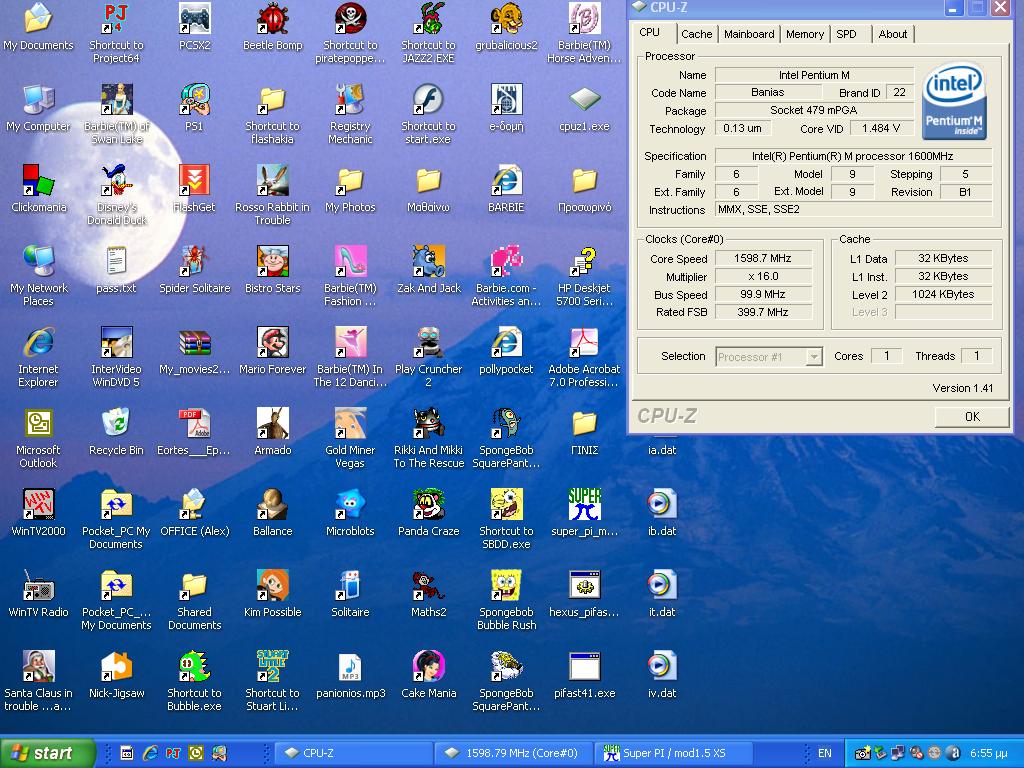Click the Specification field in CPU-Z
This screenshot has height=768, width=1024.
coord(854,156)
